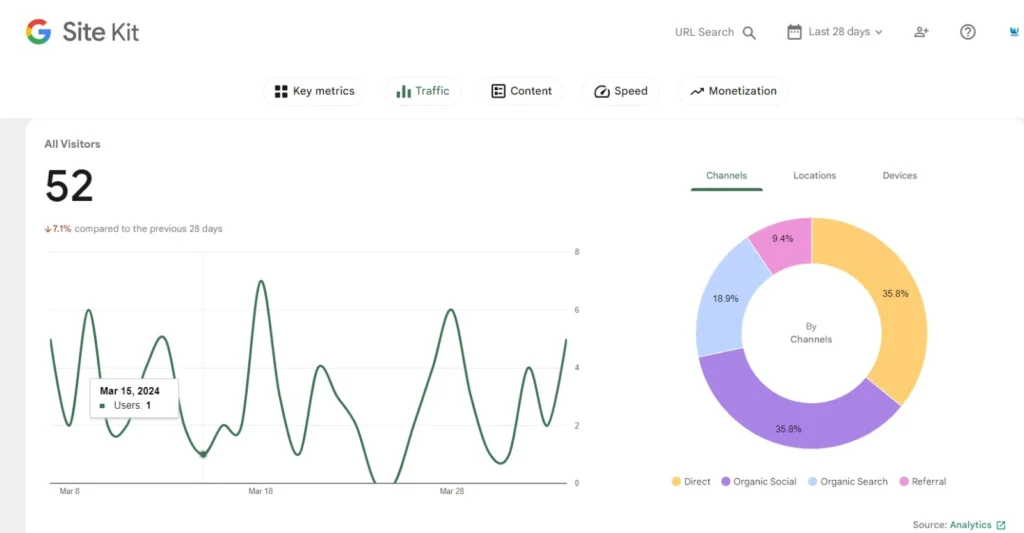1024x533 pixels.
Task: Switch to the Devices tab
Action: [x=900, y=176]
